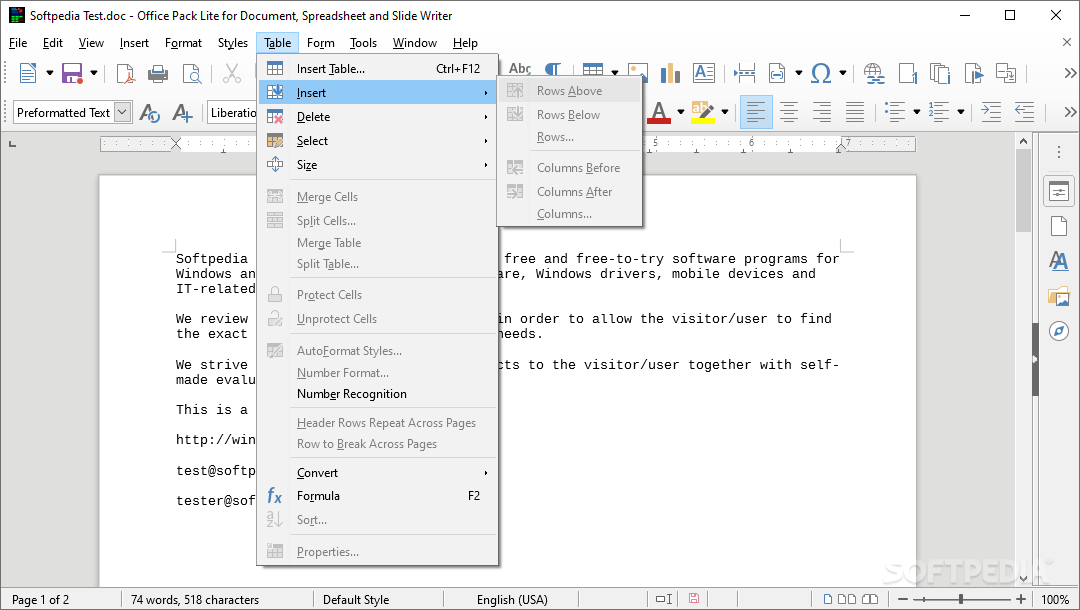
Task: Increase indent icon in formatting bar
Action: click(991, 112)
